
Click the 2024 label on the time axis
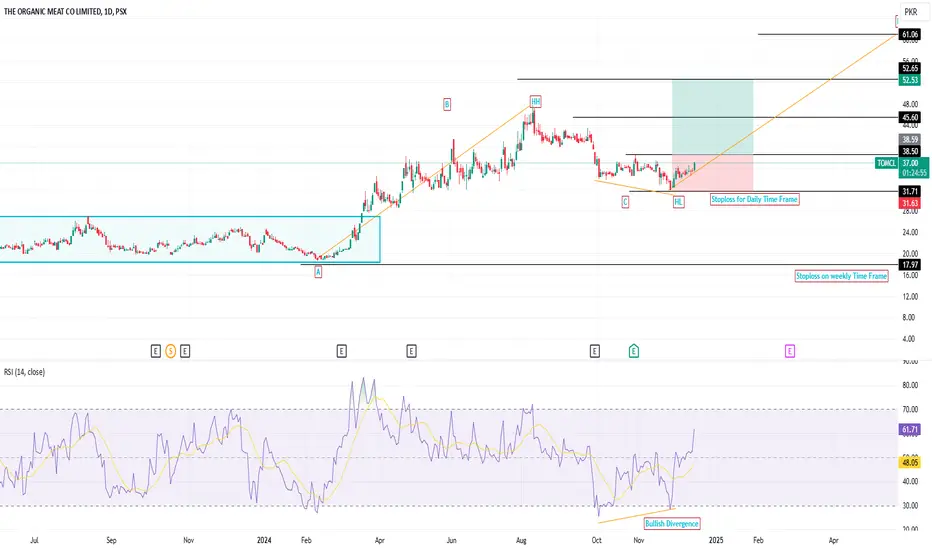[x=264, y=540]
